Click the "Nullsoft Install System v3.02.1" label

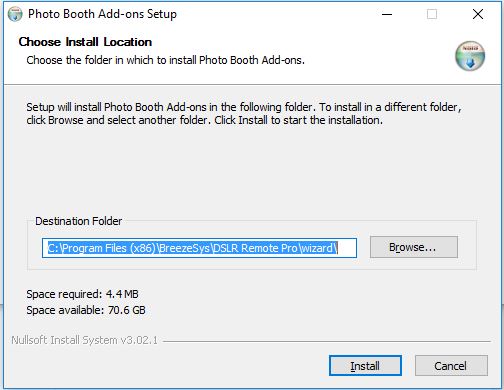coord(84,340)
